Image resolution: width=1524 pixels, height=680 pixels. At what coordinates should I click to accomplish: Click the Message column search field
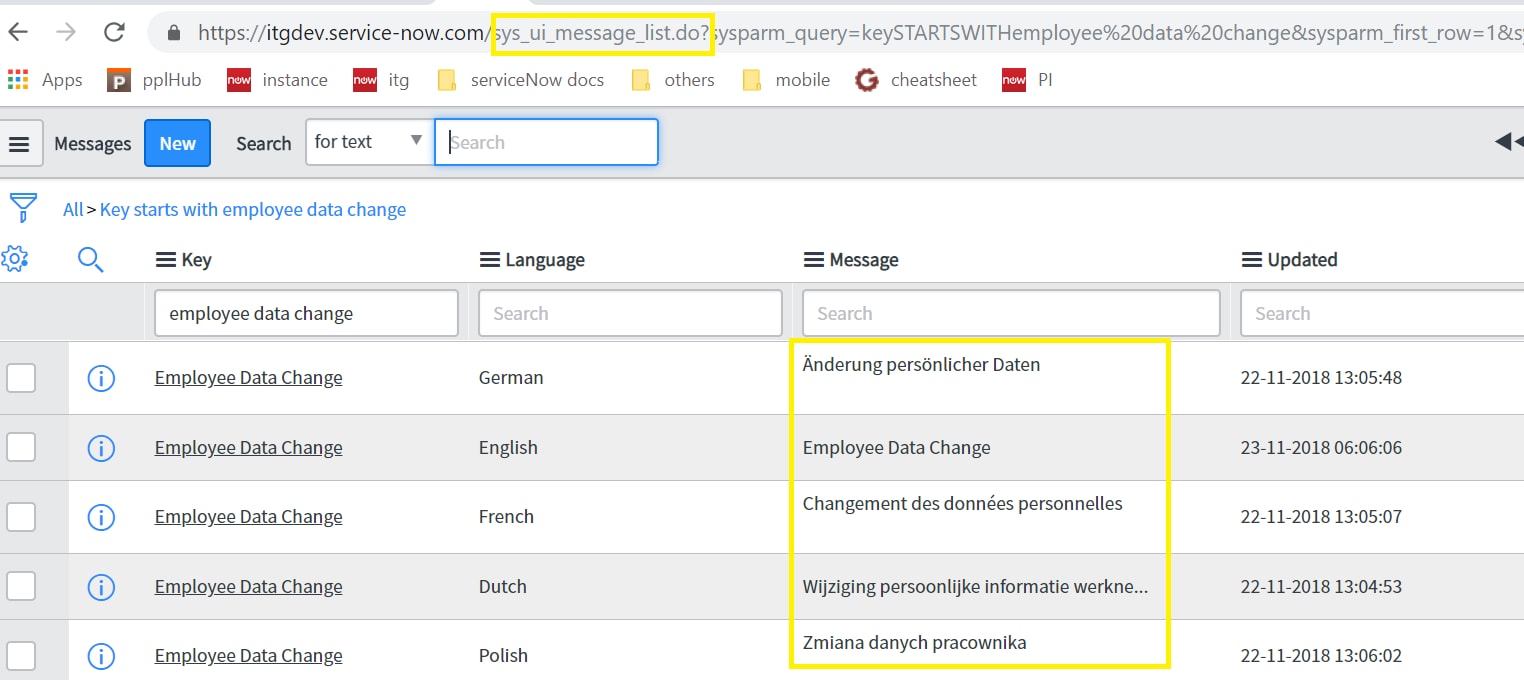[x=1011, y=313]
